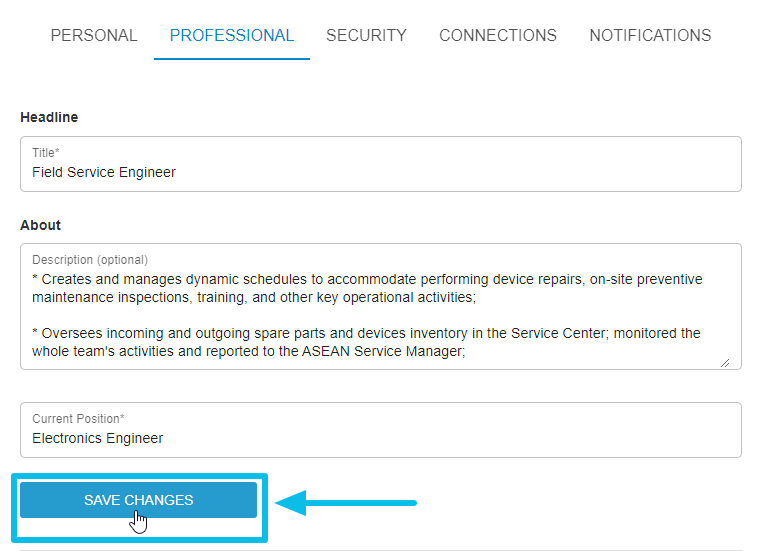Click the description textarea resize handle

coord(725,363)
